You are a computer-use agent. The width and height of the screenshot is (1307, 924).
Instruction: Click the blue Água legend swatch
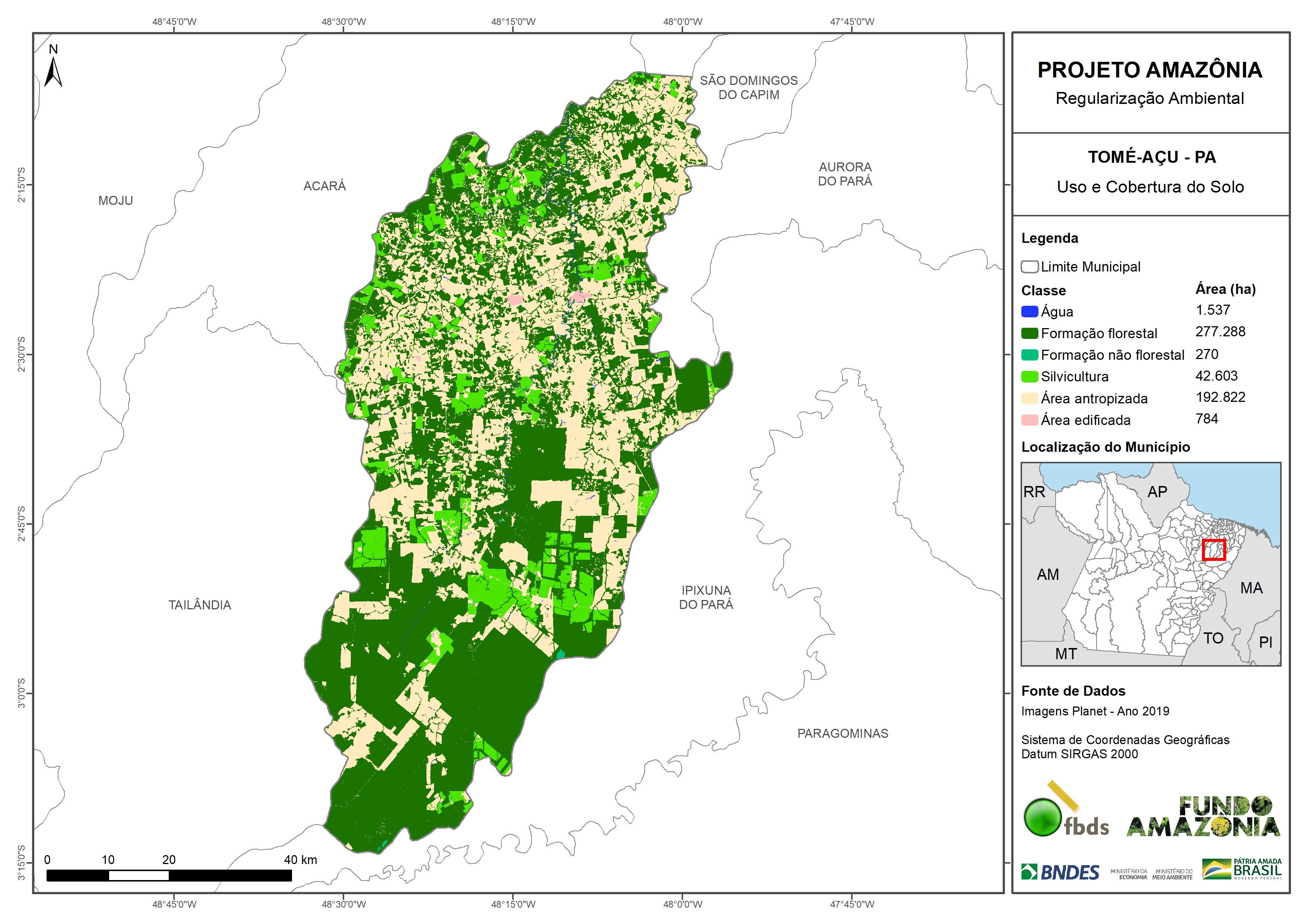click(1029, 311)
